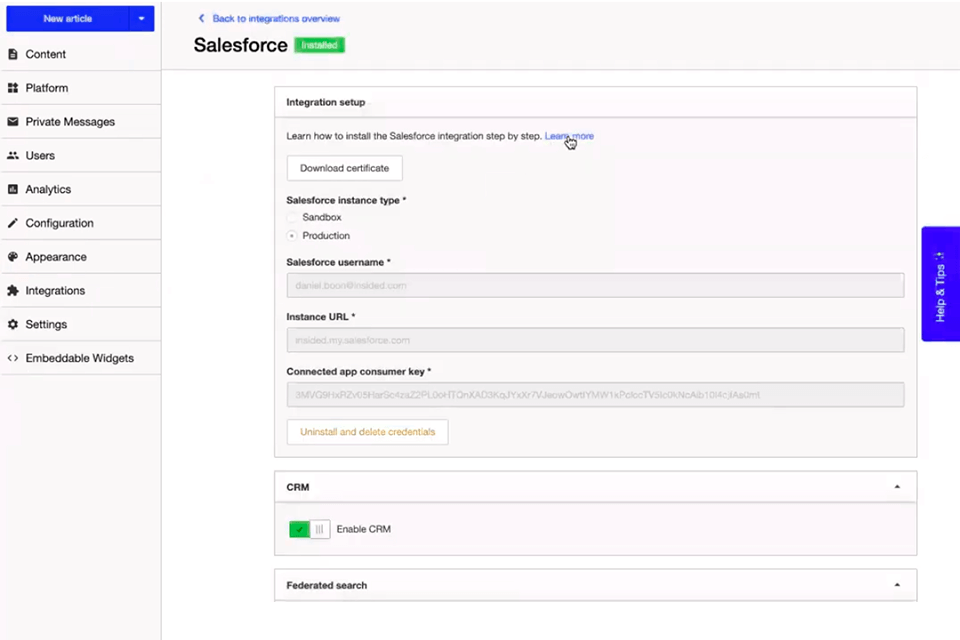The image size is (960, 640).
Task: Open the Help & Tips side tab
Action: [940, 283]
